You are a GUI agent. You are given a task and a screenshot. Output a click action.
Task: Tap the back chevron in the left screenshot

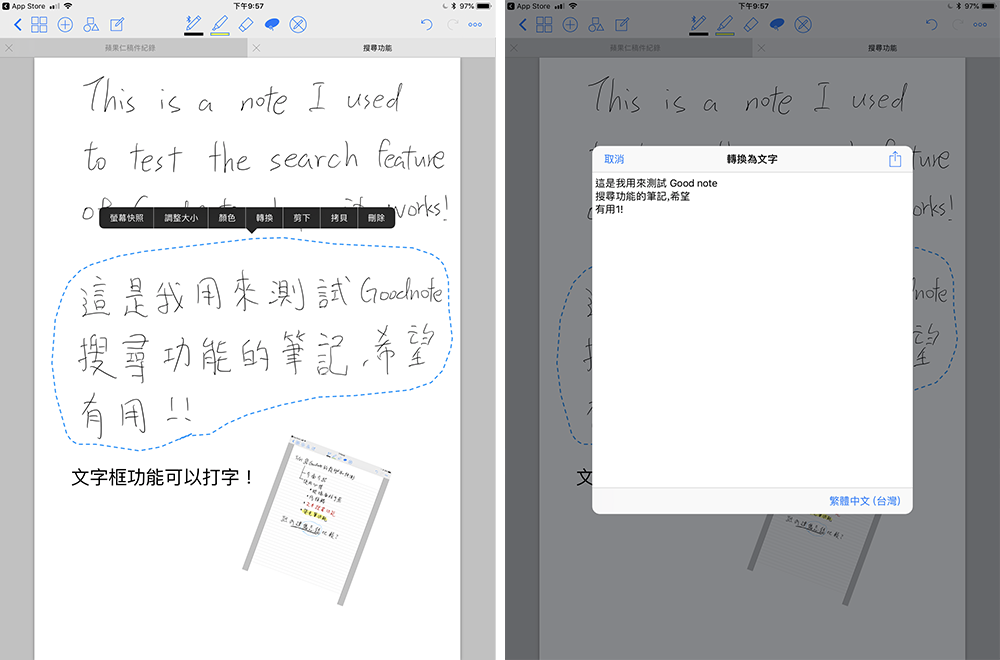click(x=18, y=25)
